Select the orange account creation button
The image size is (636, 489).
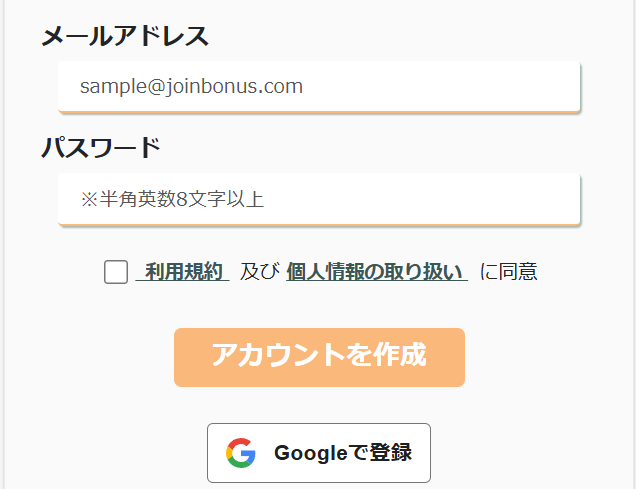tap(319, 357)
